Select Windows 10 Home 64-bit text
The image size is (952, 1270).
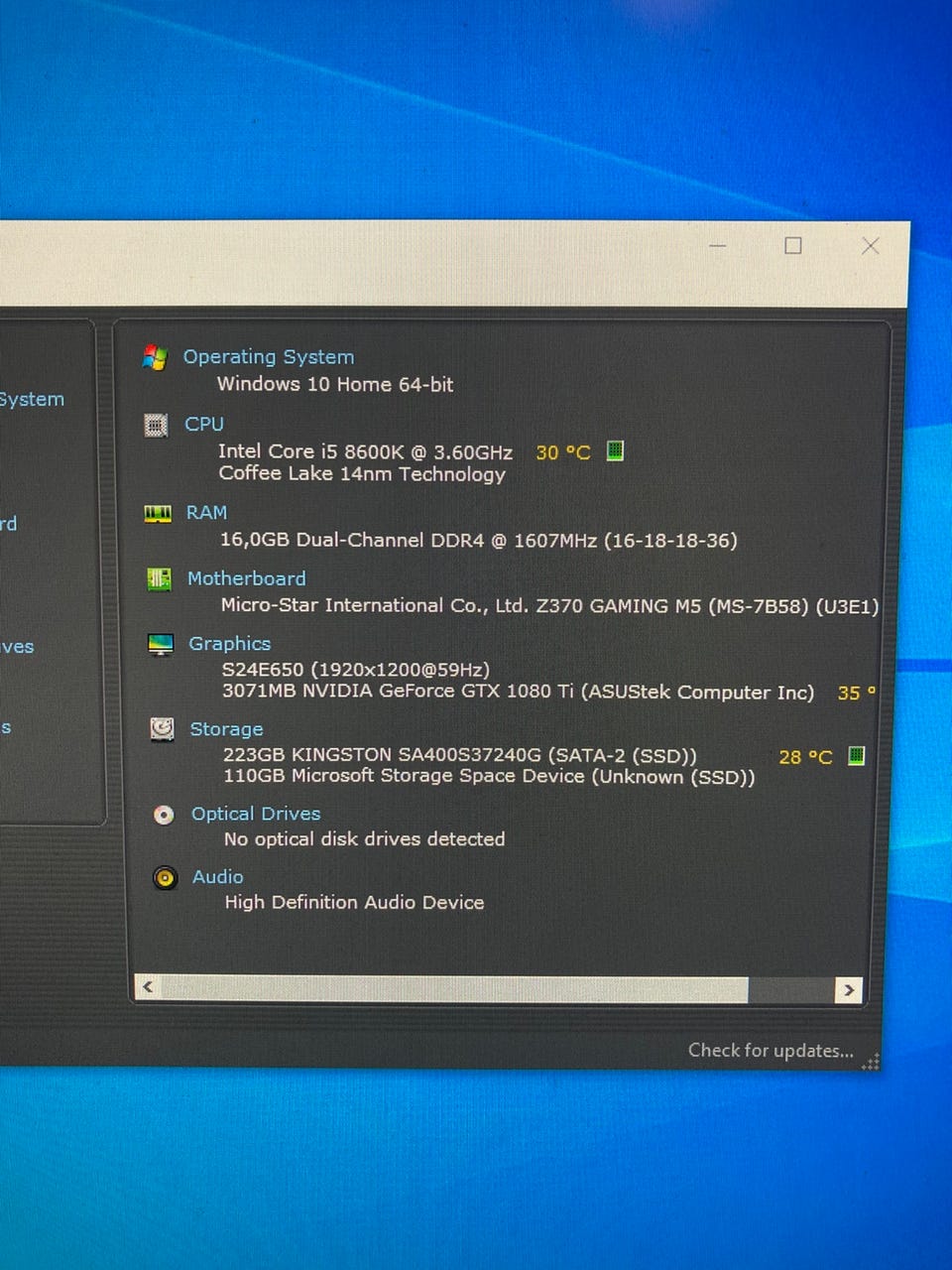click(335, 384)
